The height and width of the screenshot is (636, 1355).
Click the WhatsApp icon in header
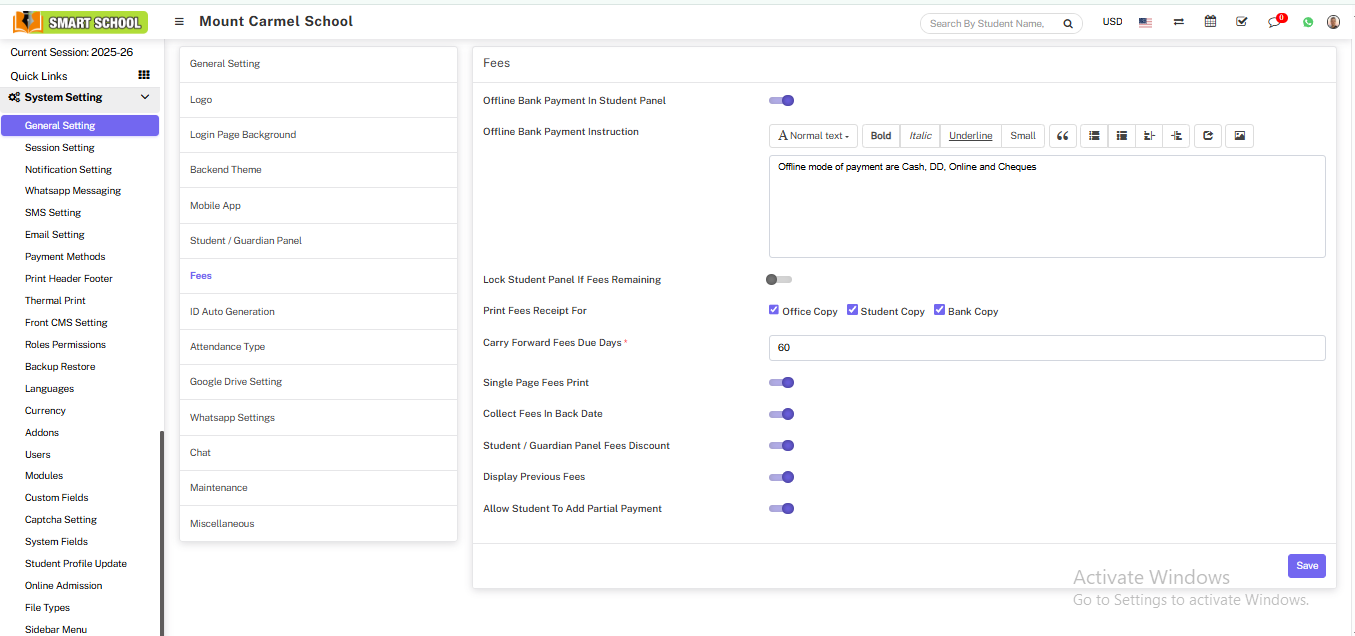pyautogui.click(x=1308, y=22)
